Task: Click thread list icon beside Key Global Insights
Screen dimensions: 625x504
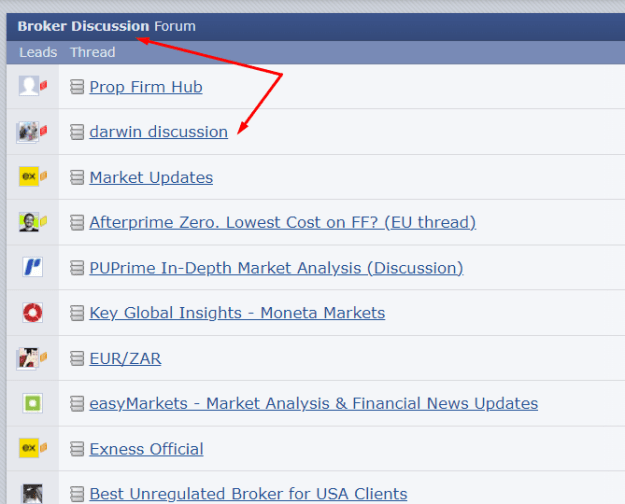Action: pos(77,313)
